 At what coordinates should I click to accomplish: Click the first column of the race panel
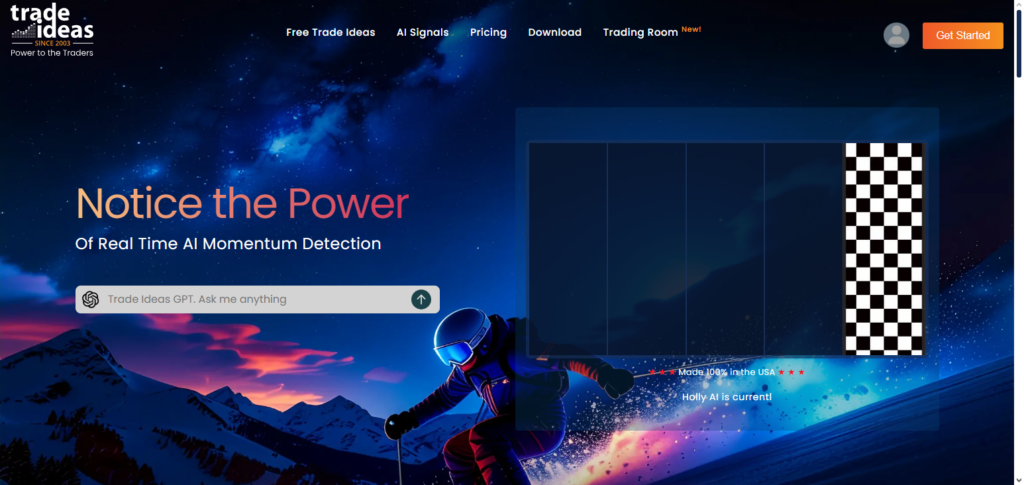(567, 248)
